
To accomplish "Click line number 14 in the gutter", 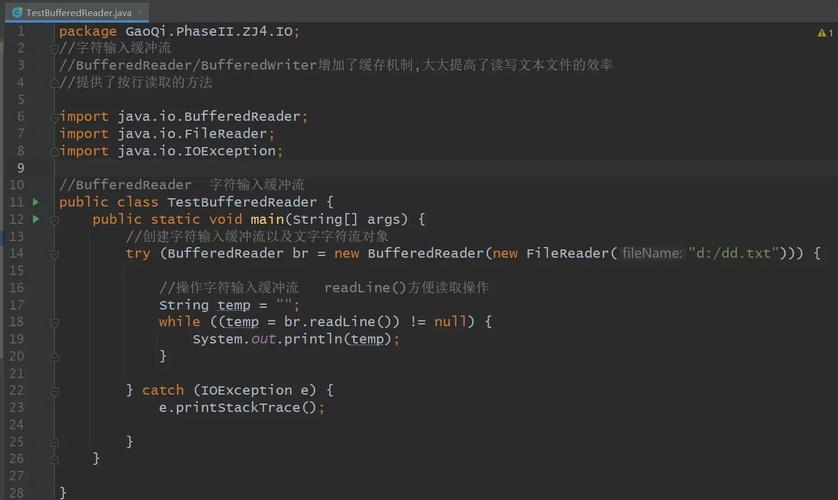I will click(x=17, y=253).
